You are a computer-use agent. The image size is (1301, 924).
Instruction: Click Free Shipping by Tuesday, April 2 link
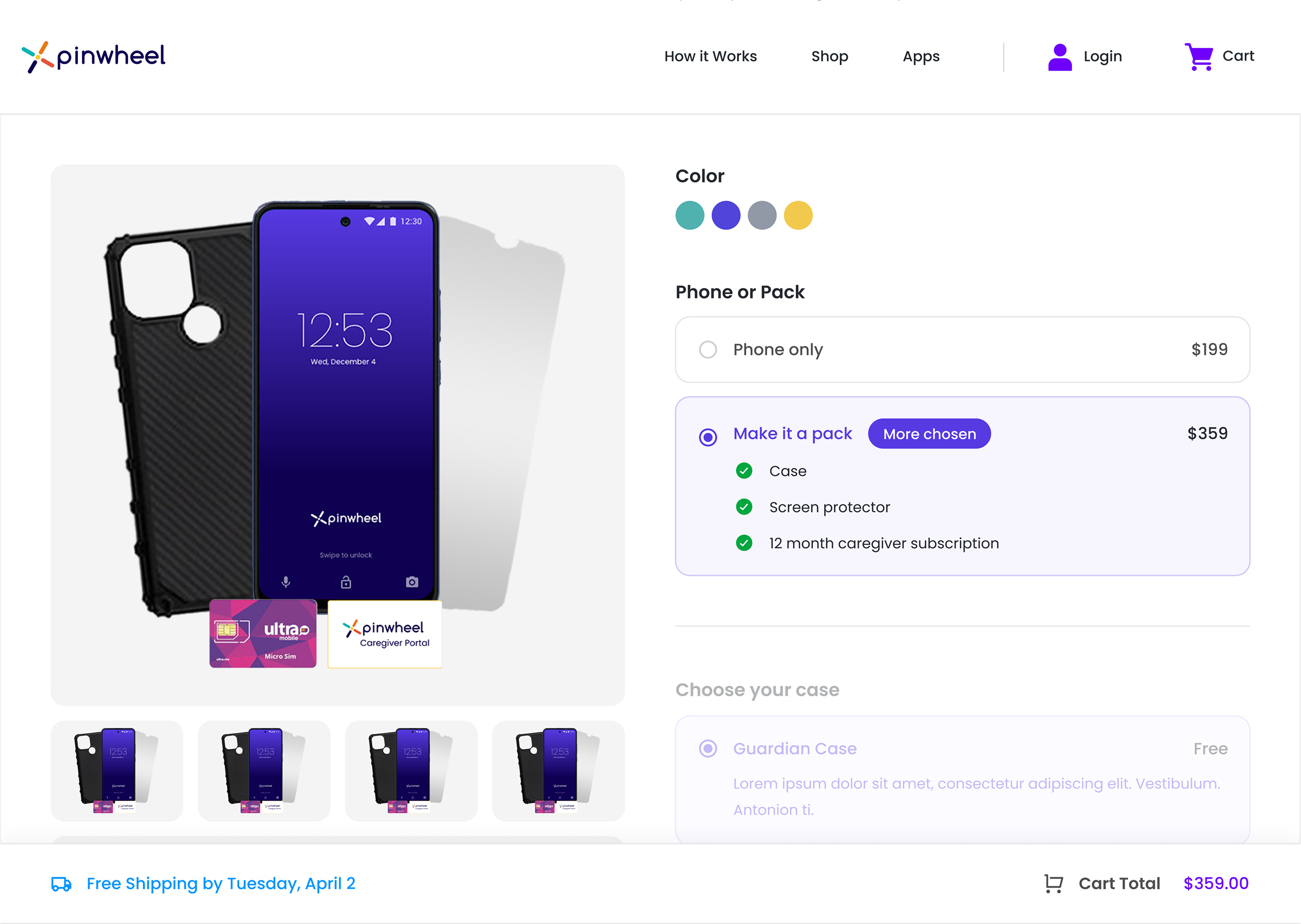coord(221,883)
